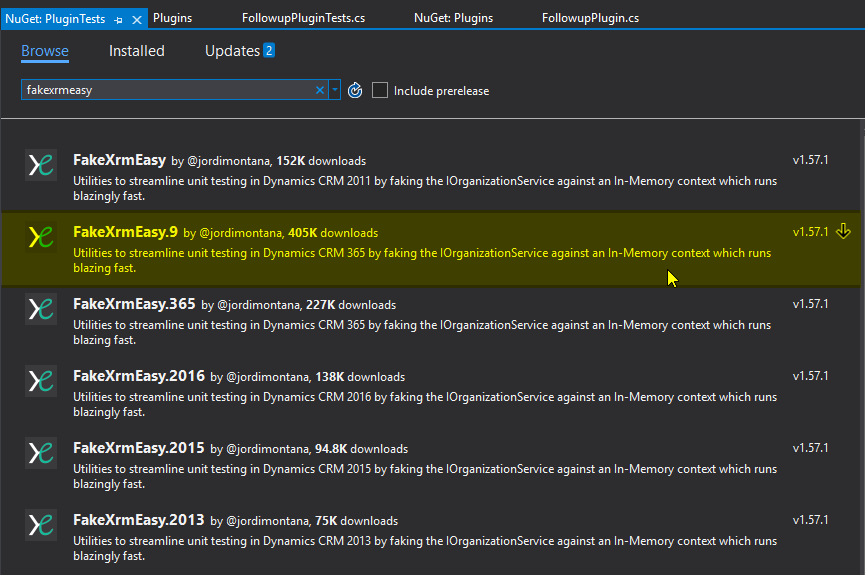Click the FakeXrmEasy.9 package logo icon
The image size is (865, 575).
pos(41,237)
